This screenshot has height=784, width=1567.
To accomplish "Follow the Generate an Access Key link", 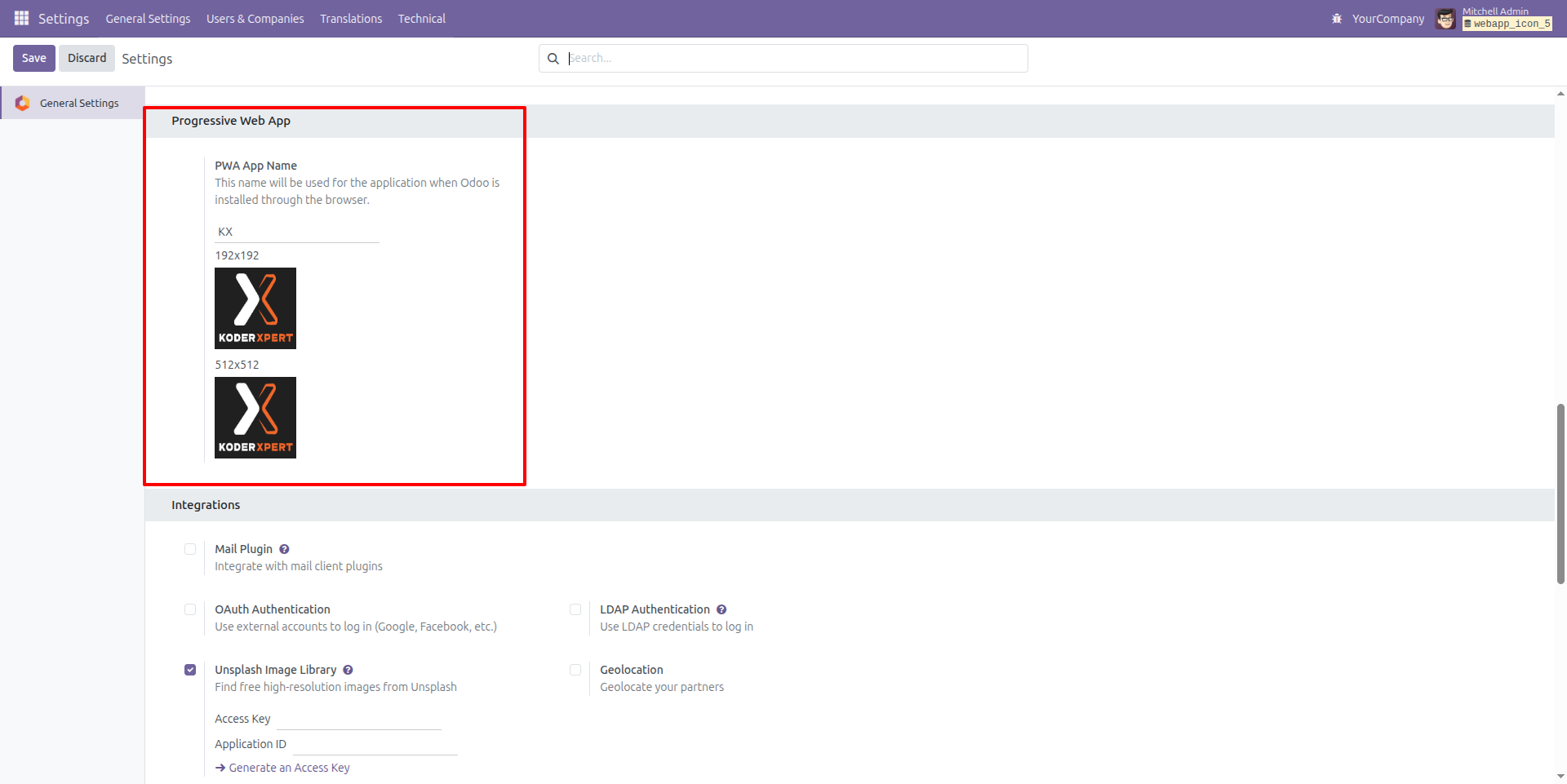I will (x=282, y=768).
